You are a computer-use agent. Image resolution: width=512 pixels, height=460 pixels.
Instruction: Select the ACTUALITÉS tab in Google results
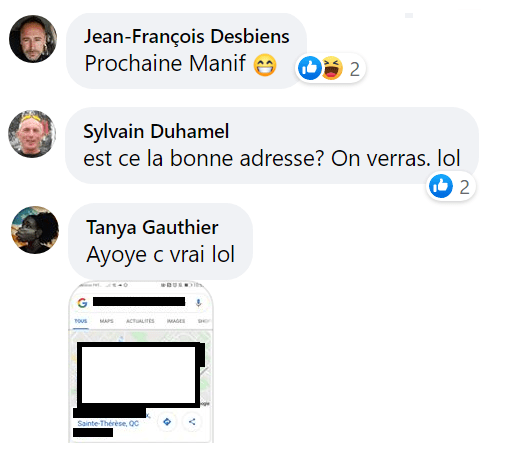coord(140,321)
